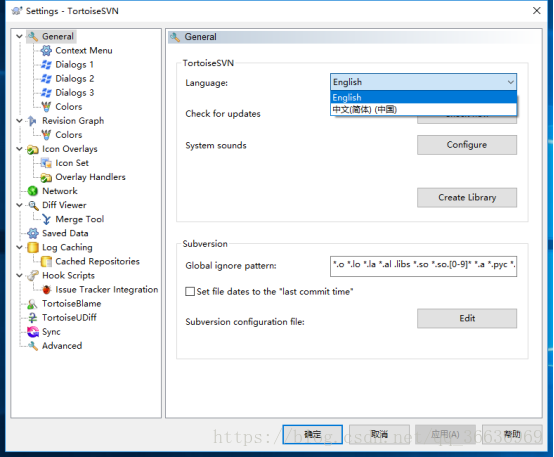The height and width of the screenshot is (457, 554).
Task: Click the General wrench icon in tree
Action: [x=33, y=36]
